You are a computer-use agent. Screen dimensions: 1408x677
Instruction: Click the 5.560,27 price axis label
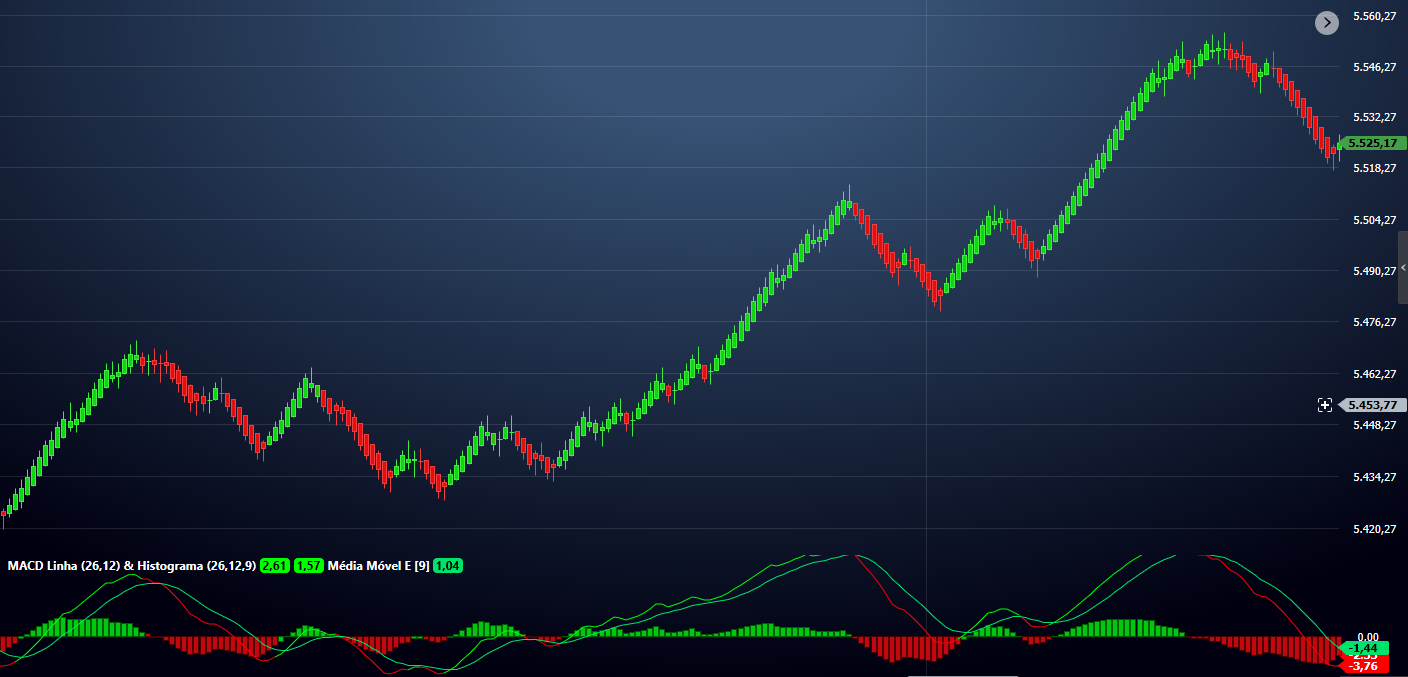pyautogui.click(x=1374, y=16)
